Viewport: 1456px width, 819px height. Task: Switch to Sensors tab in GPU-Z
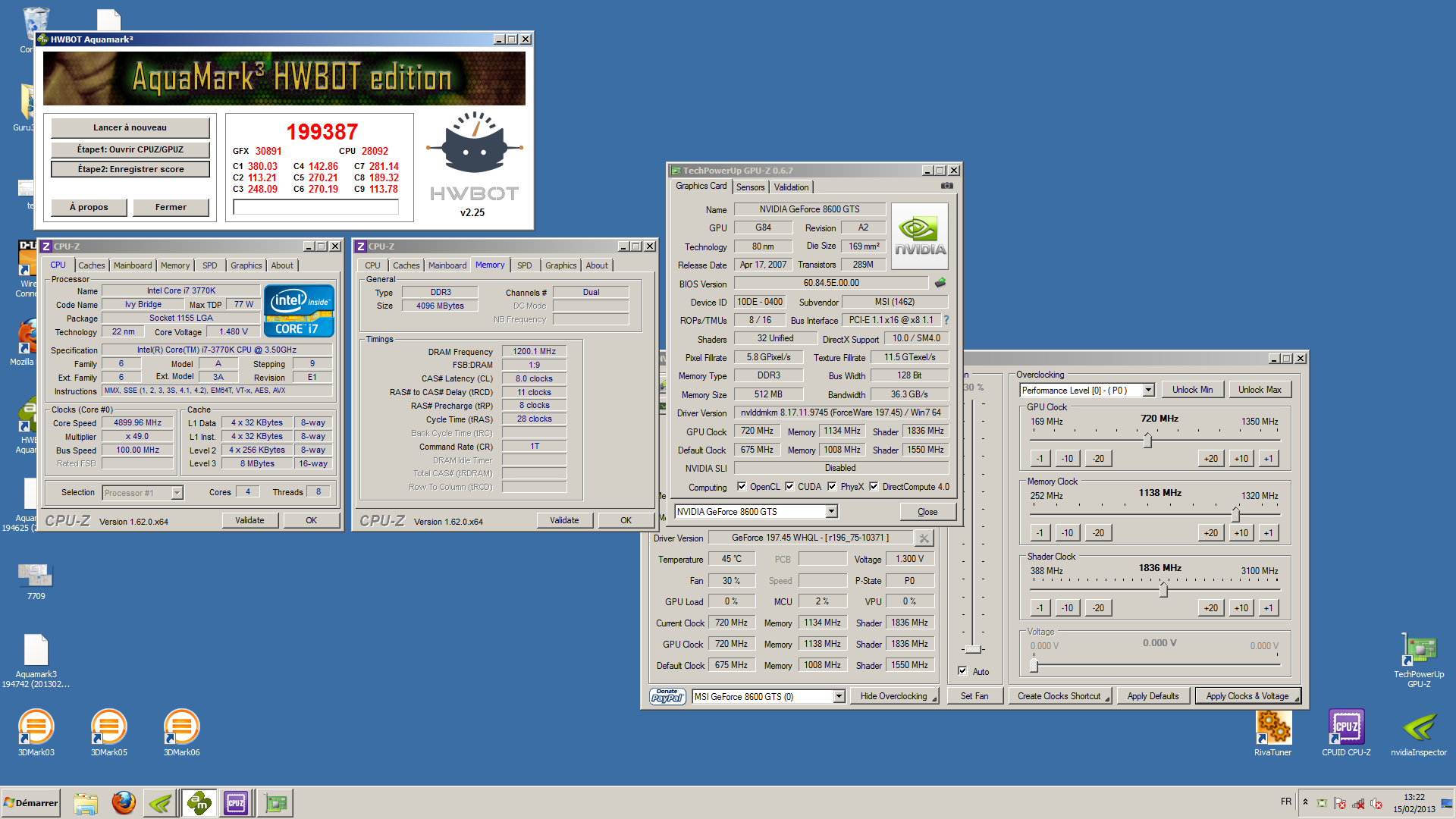tap(750, 187)
